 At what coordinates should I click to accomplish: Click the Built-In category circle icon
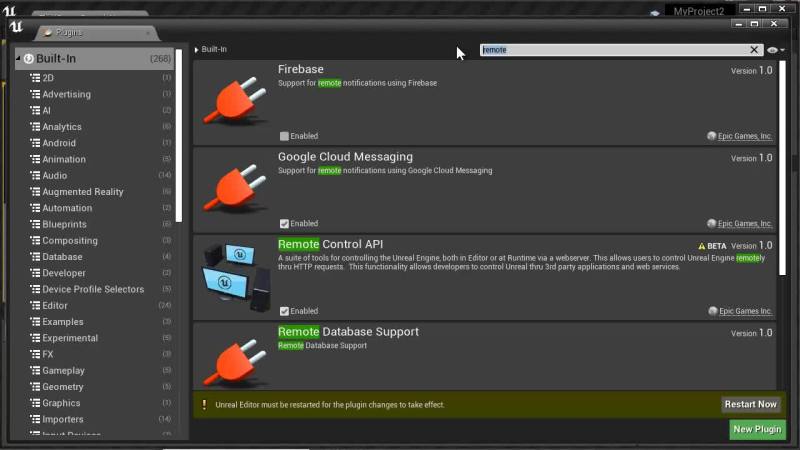(29, 59)
